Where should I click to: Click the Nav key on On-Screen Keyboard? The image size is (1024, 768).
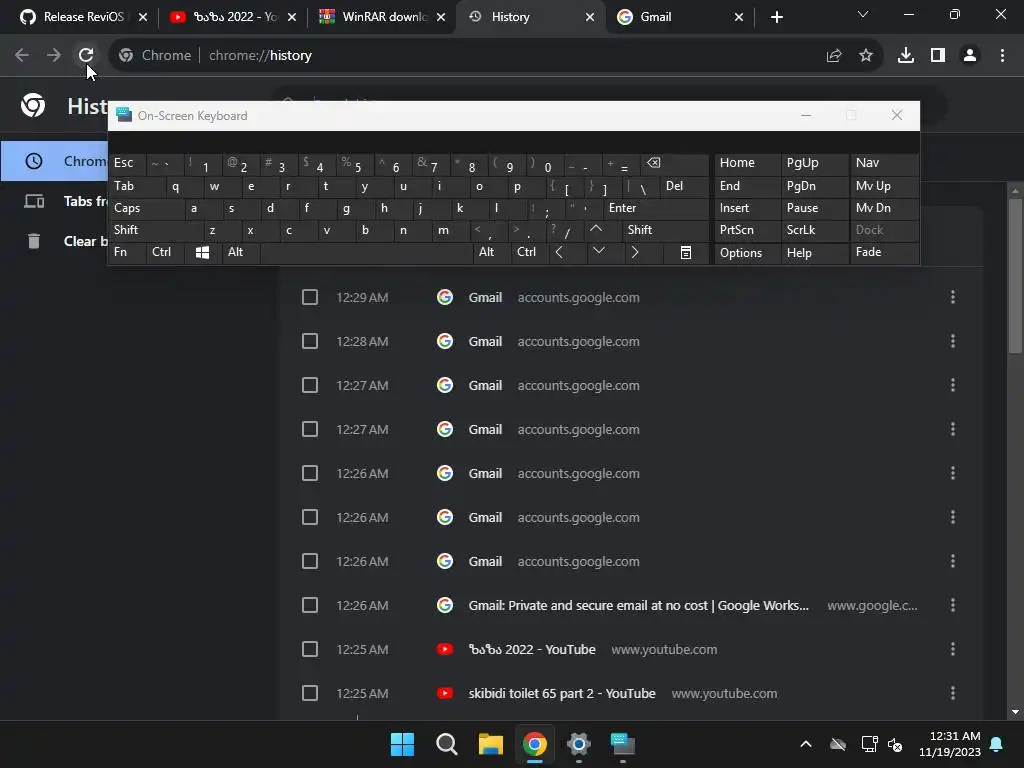(884, 163)
